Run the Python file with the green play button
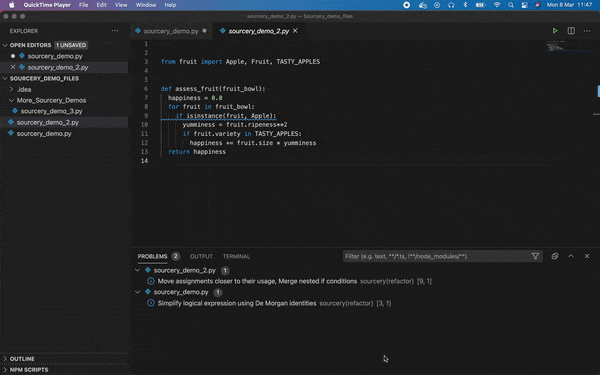 pyautogui.click(x=555, y=31)
